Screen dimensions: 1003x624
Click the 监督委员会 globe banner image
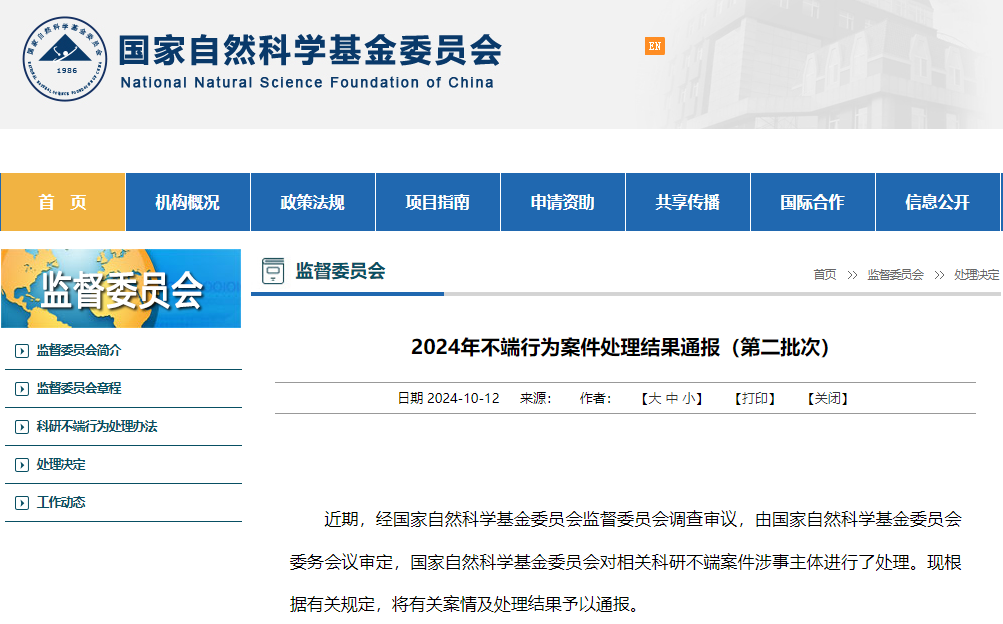121,288
